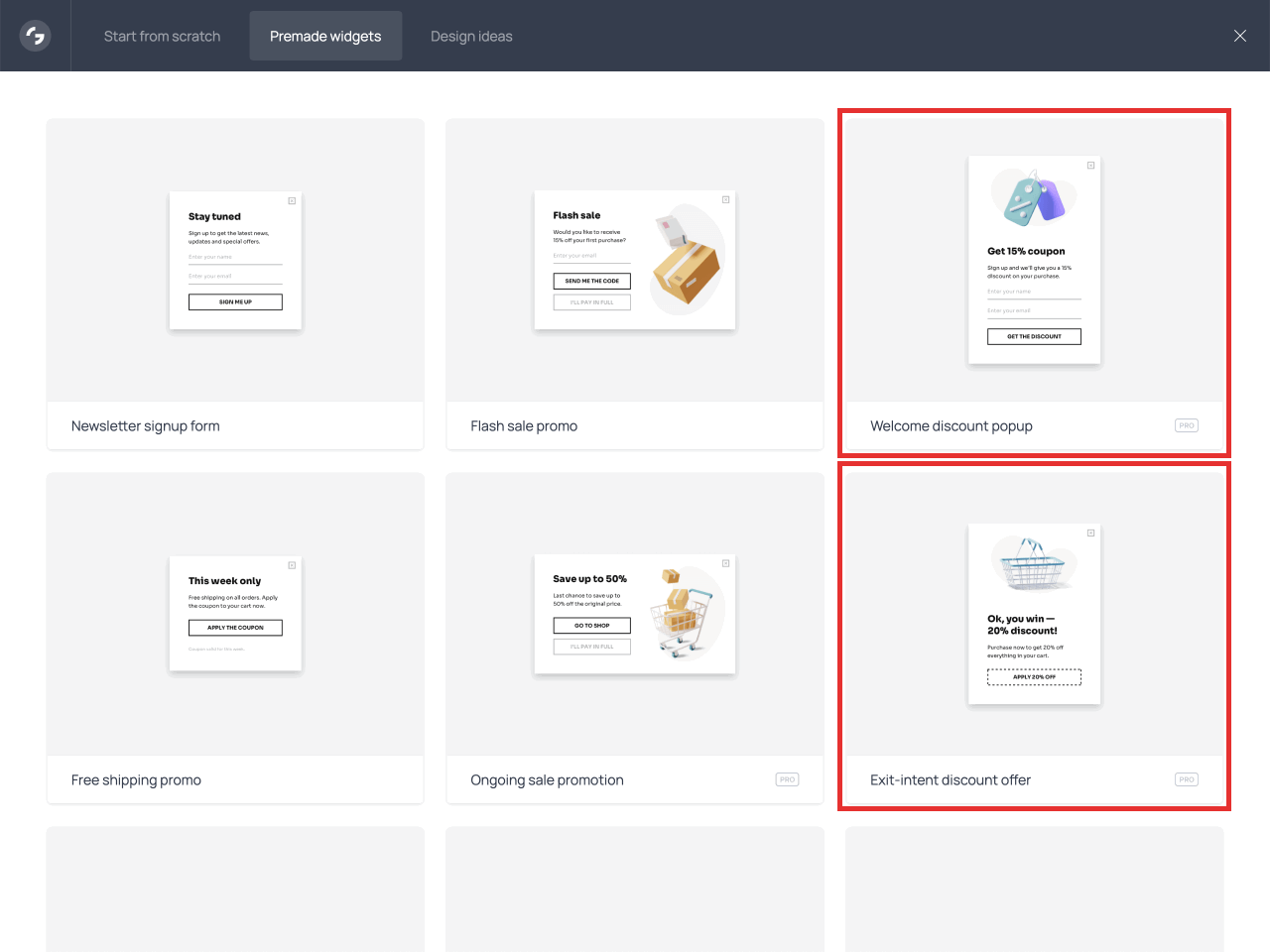This screenshot has width=1270, height=952.
Task: Click the Getsitecontrol logo icon
Action: click(36, 36)
